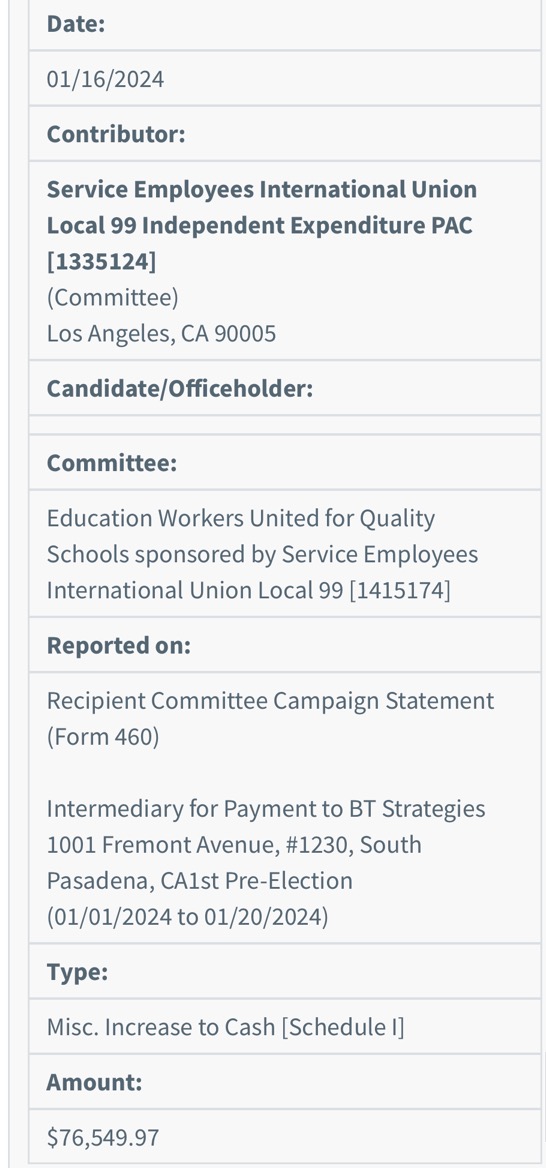Click the Type label row
This screenshot has height=1174, width=546.
(x=285, y=972)
